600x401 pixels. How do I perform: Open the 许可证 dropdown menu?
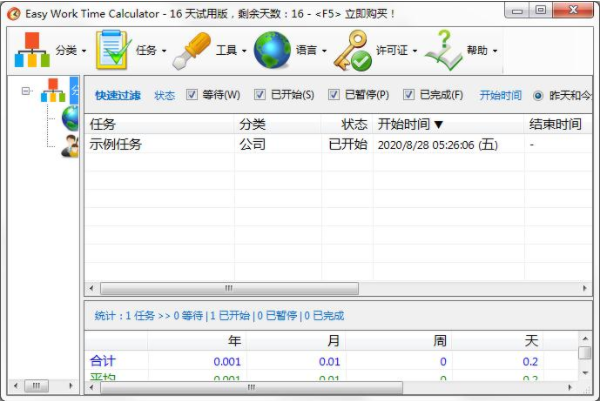(415, 51)
